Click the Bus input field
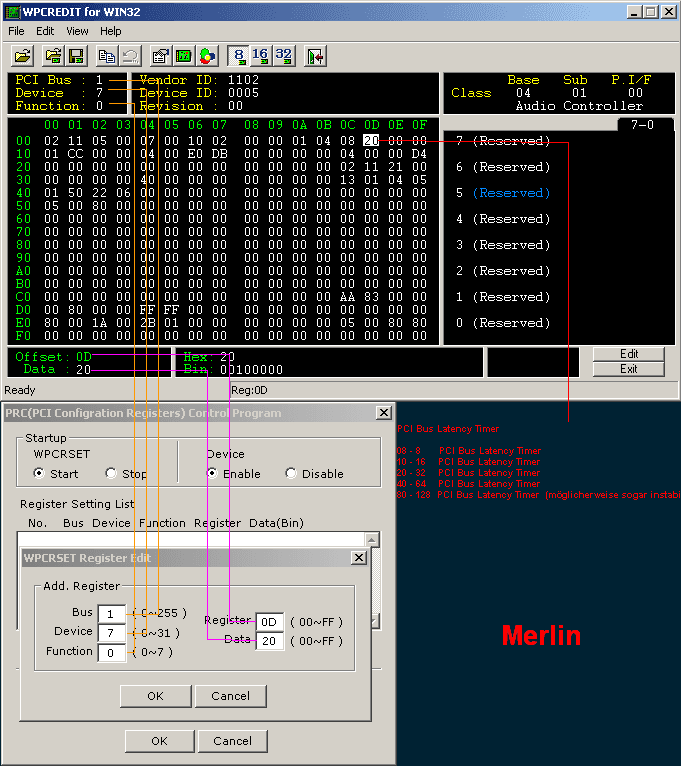Screen dimensions: 681x766 111,614
